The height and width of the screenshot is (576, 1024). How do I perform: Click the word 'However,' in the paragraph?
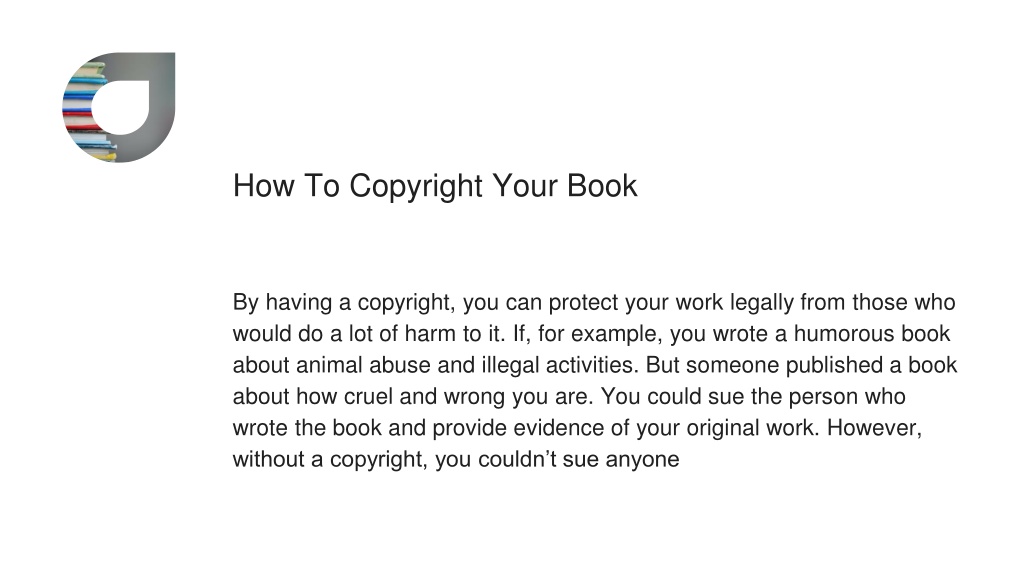tap(874, 428)
